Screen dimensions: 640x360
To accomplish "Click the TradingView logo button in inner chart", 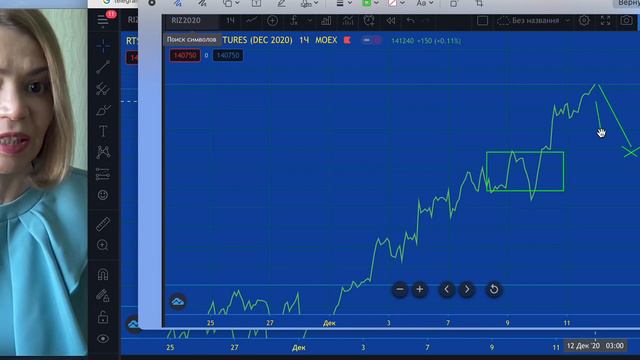I will [178, 302].
